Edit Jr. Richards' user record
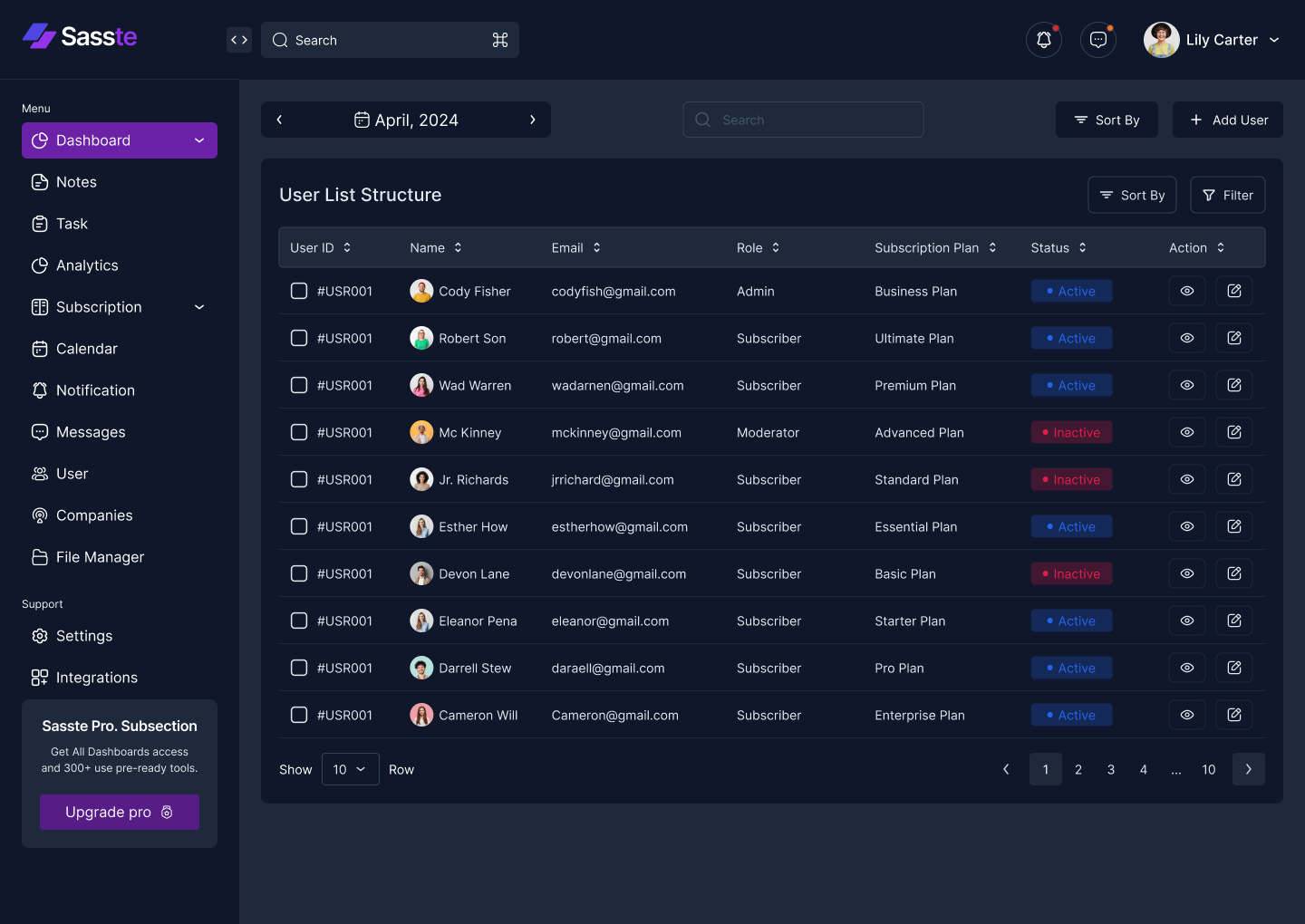Viewport: 1305px width, 924px height. [1234, 479]
